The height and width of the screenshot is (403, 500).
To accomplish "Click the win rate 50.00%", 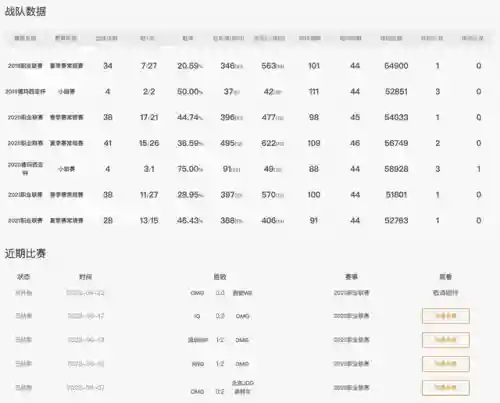I will [x=190, y=91].
